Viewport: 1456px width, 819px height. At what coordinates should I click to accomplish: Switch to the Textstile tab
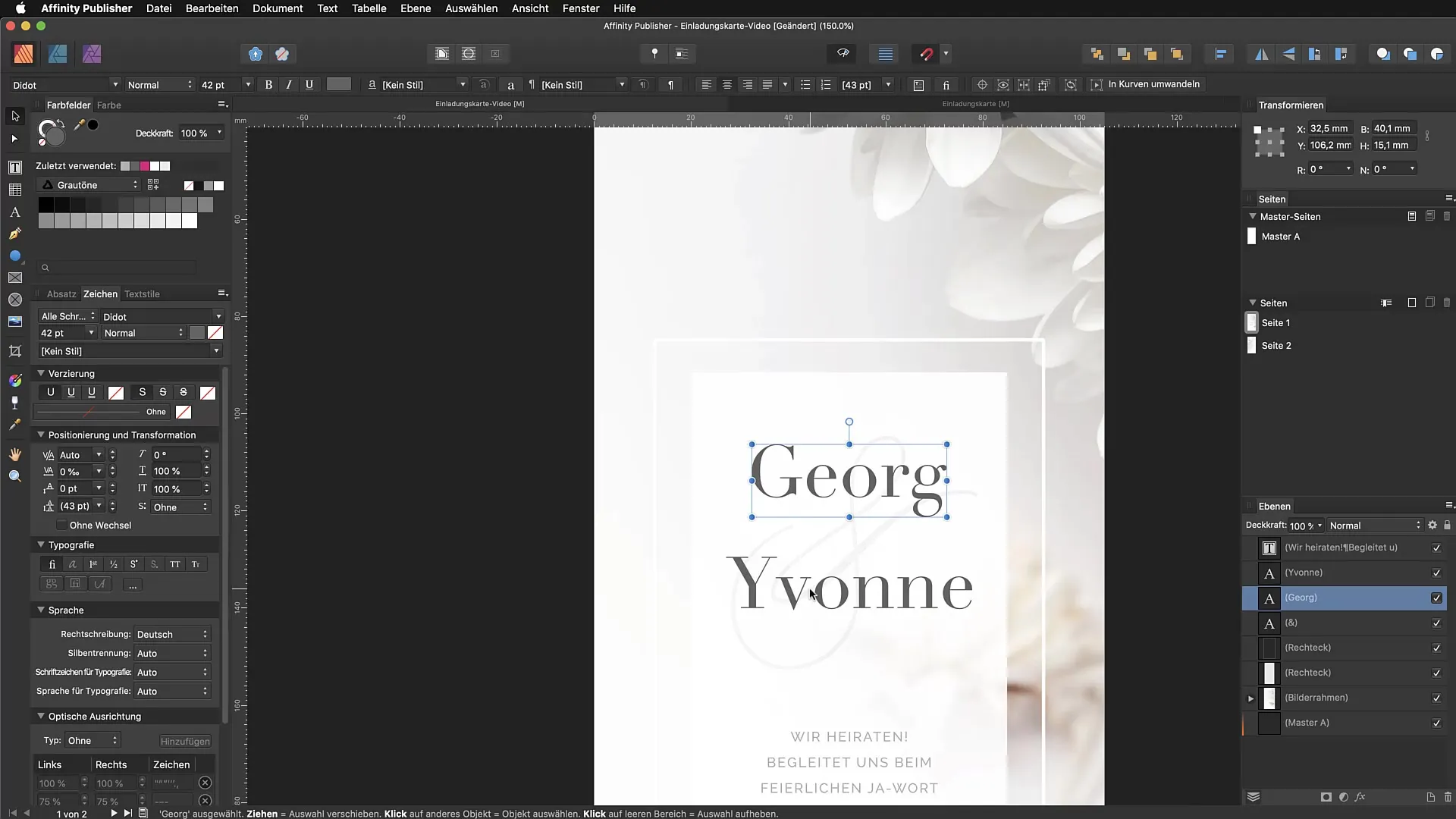142,294
